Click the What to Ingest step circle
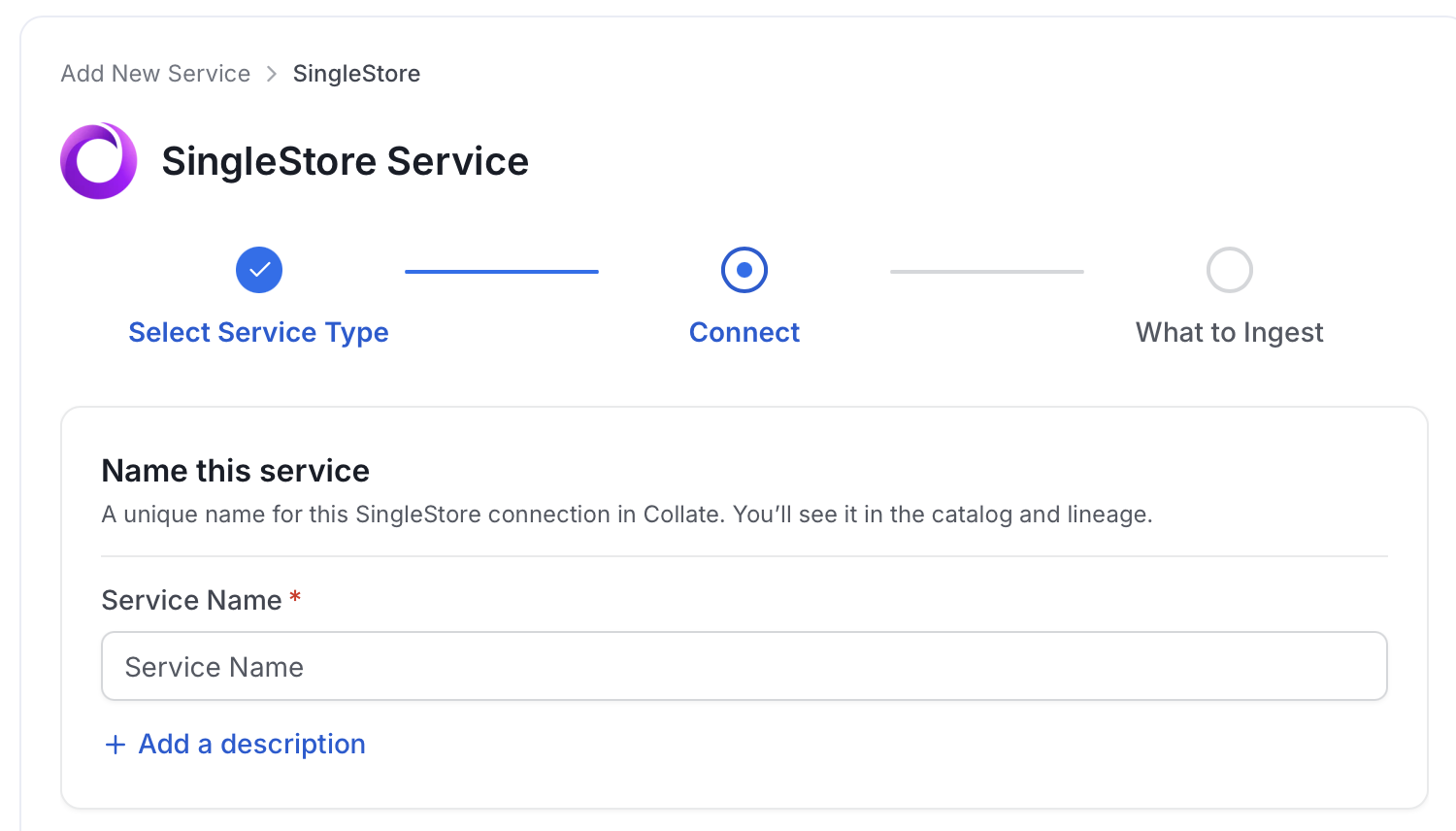Screen dimensions: 1456x831 pyautogui.click(x=1230, y=270)
